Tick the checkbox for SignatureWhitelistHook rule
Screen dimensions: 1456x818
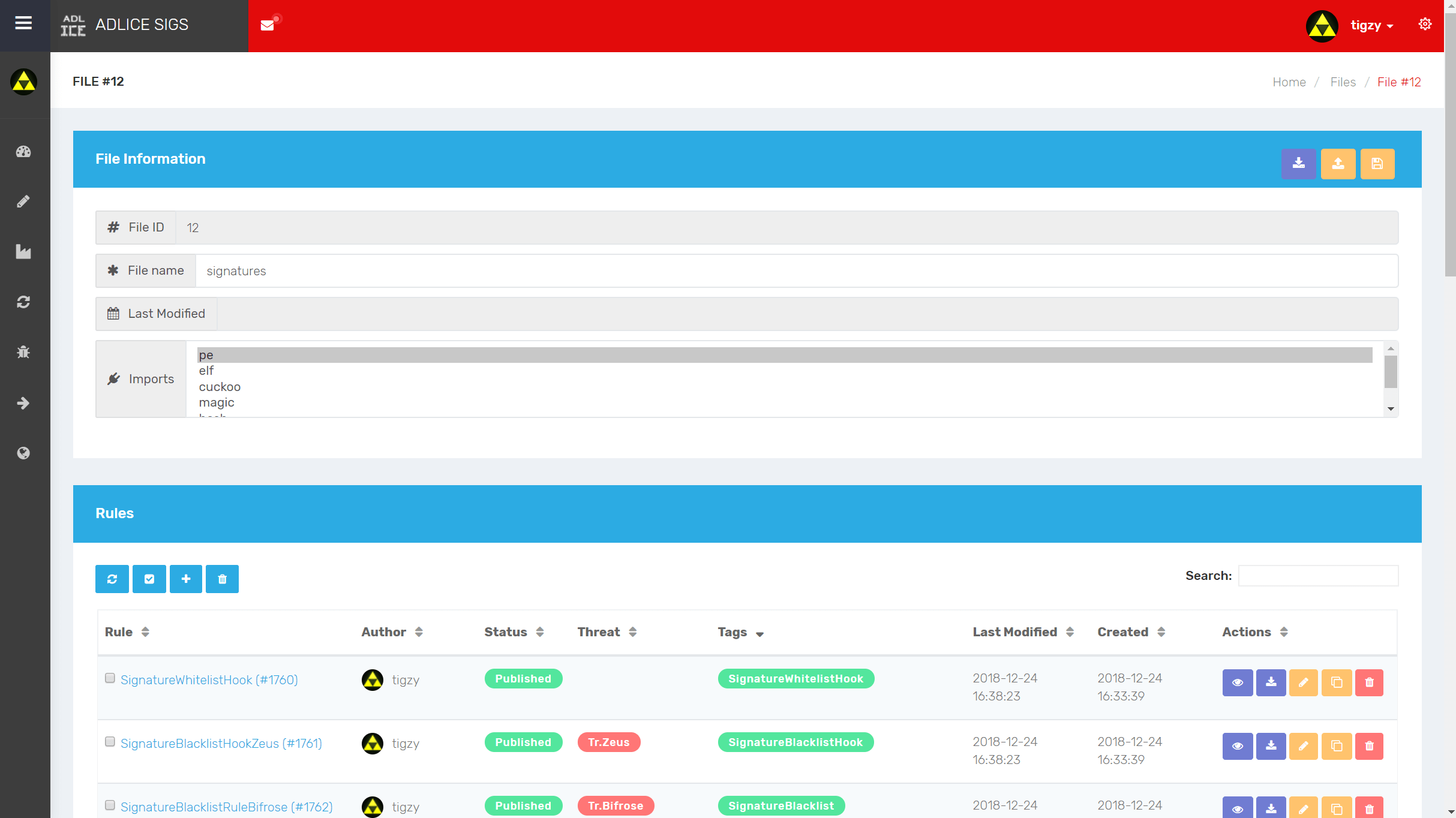[110, 678]
